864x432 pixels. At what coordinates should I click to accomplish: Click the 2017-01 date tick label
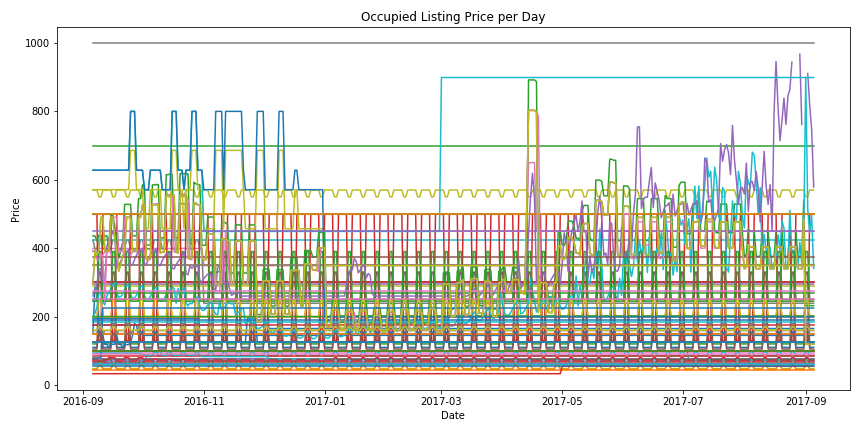tap(324, 400)
